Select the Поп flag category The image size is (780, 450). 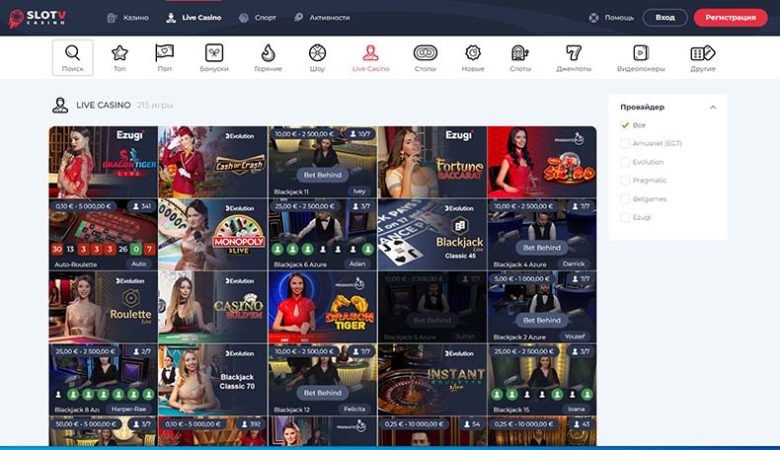point(165,58)
